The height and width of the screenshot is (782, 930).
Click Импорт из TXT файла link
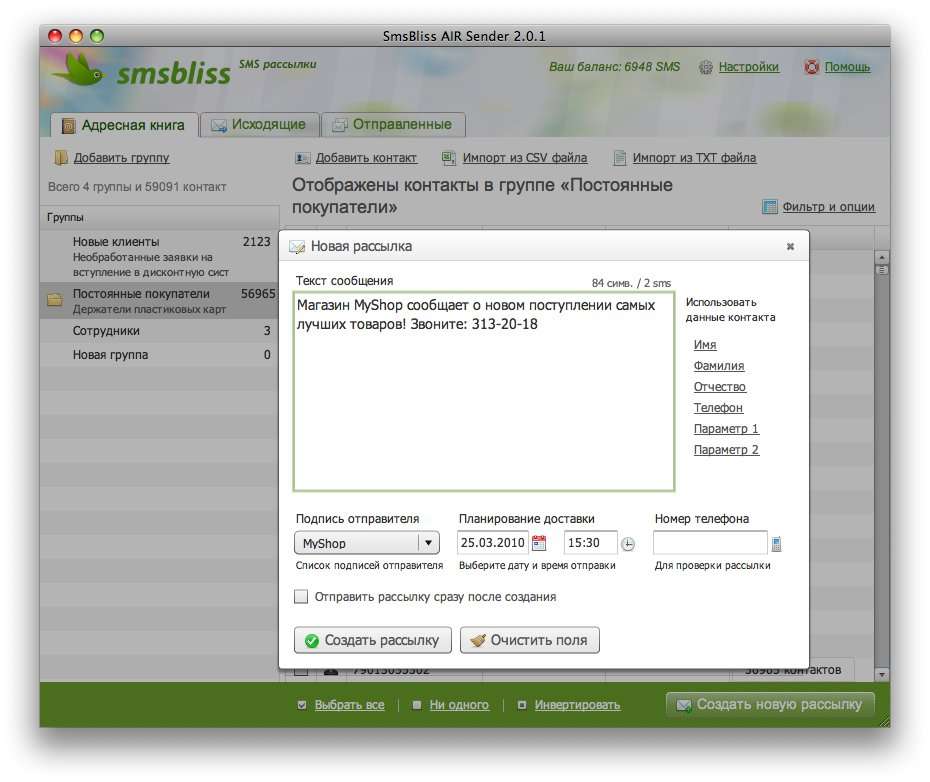pos(695,158)
